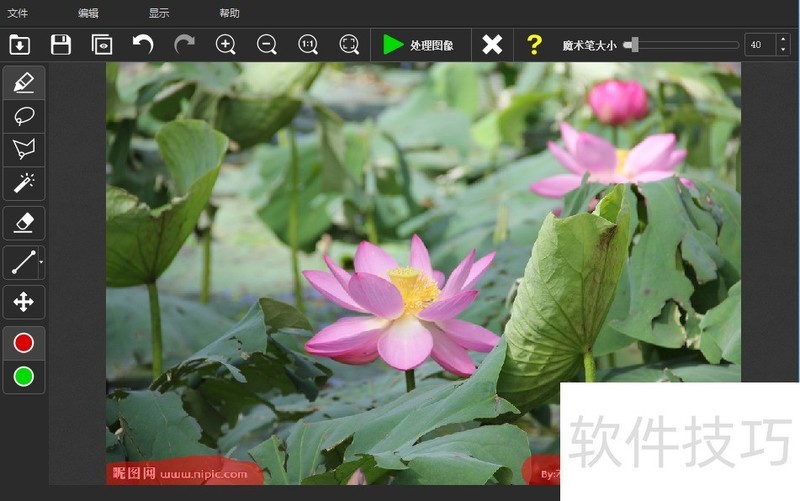Image resolution: width=800 pixels, height=501 pixels.
Task: Open the 编辑 menu
Action: [x=88, y=13]
